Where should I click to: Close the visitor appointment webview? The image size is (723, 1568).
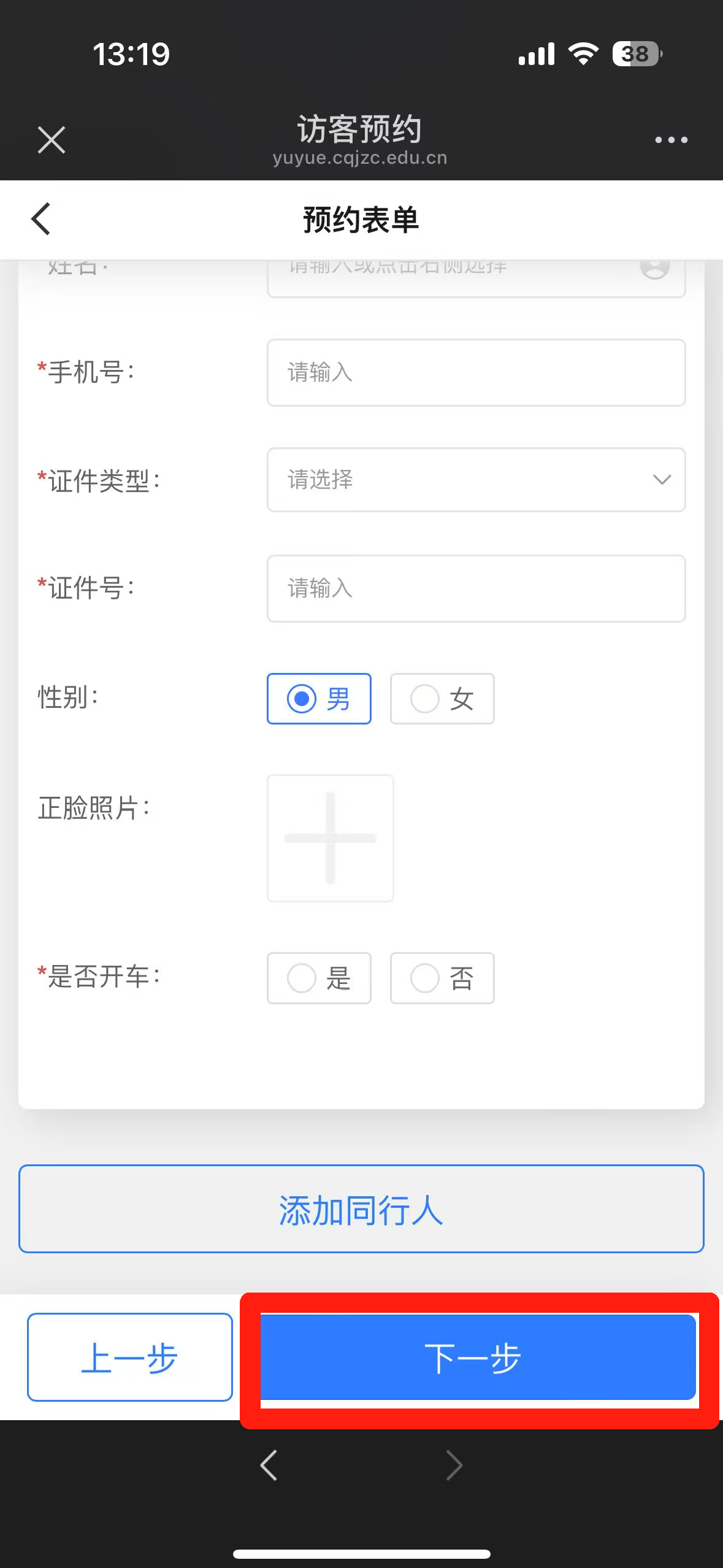(x=52, y=140)
